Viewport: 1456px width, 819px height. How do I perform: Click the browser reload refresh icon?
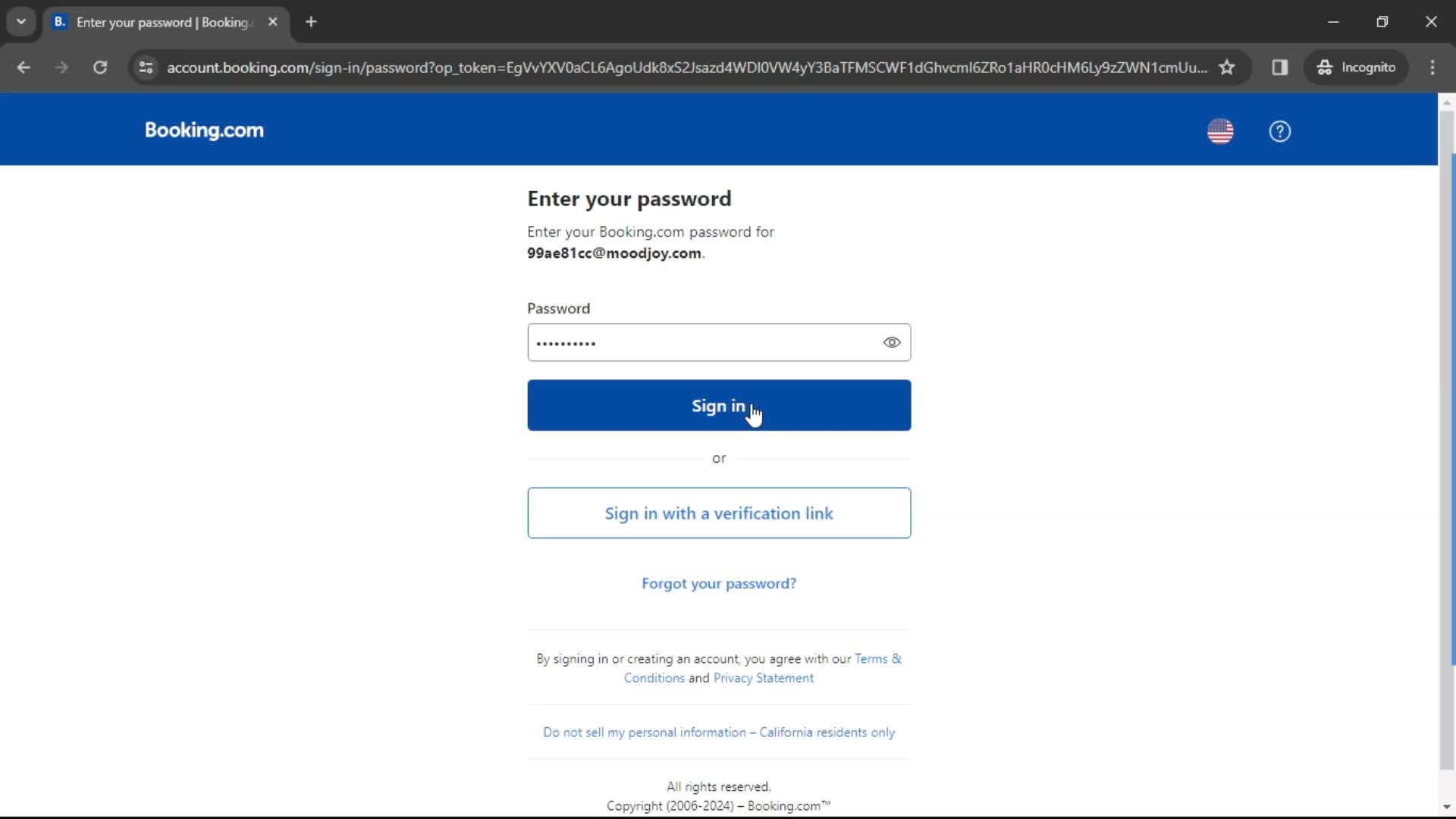tap(100, 67)
